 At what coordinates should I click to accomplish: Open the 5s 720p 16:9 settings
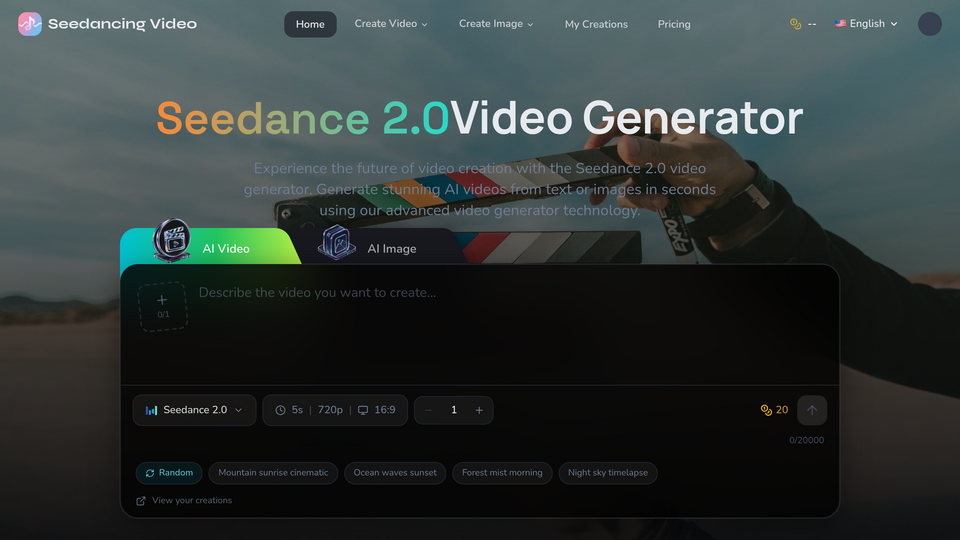335,410
